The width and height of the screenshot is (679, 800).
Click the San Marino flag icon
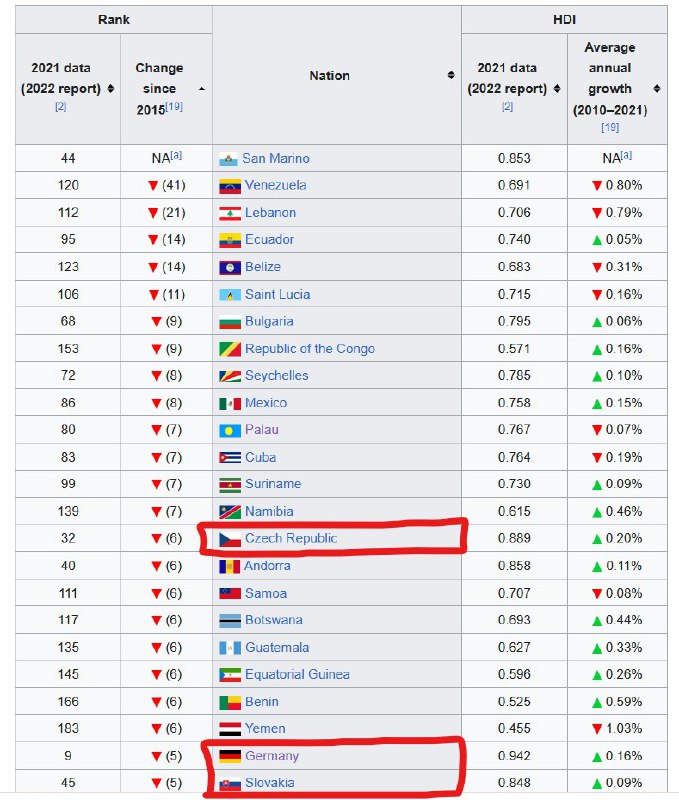point(228,159)
